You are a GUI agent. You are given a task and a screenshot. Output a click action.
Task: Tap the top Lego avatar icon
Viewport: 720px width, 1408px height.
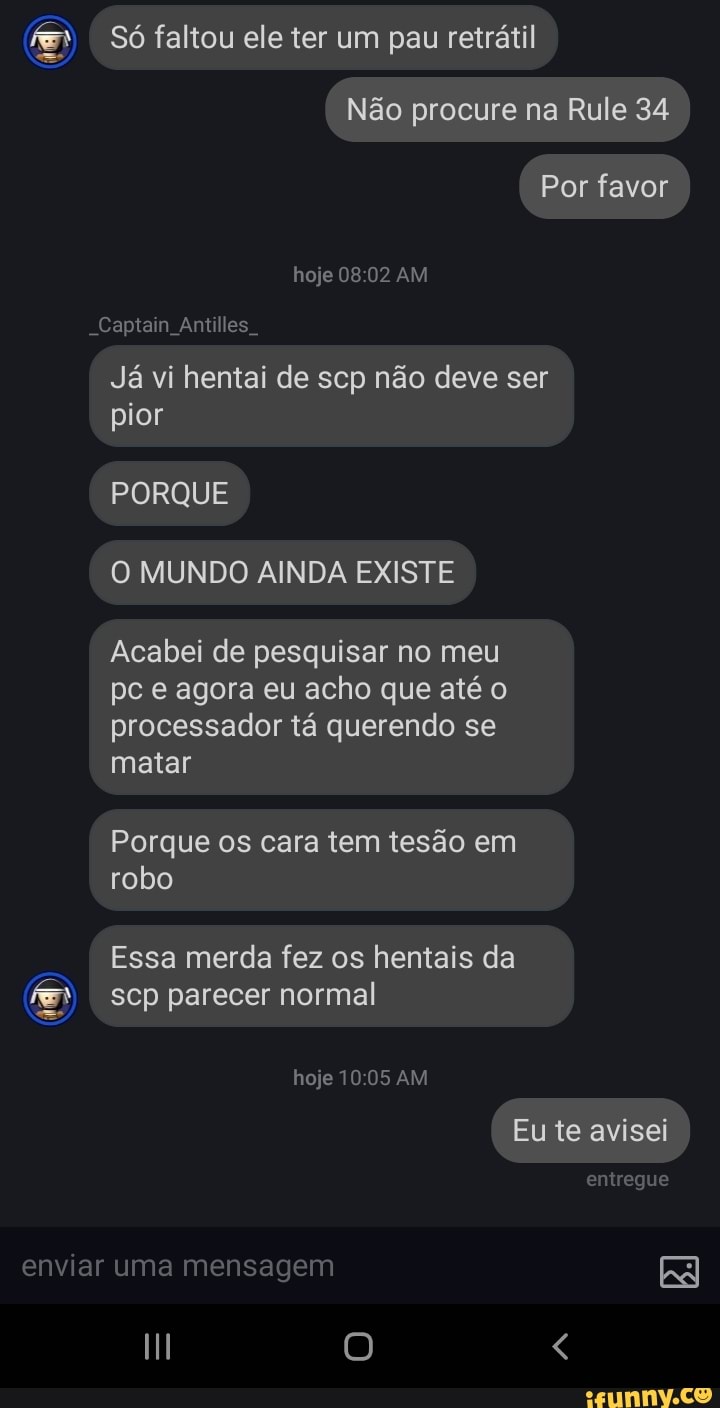pyautogui.click(x=49, y=43)
